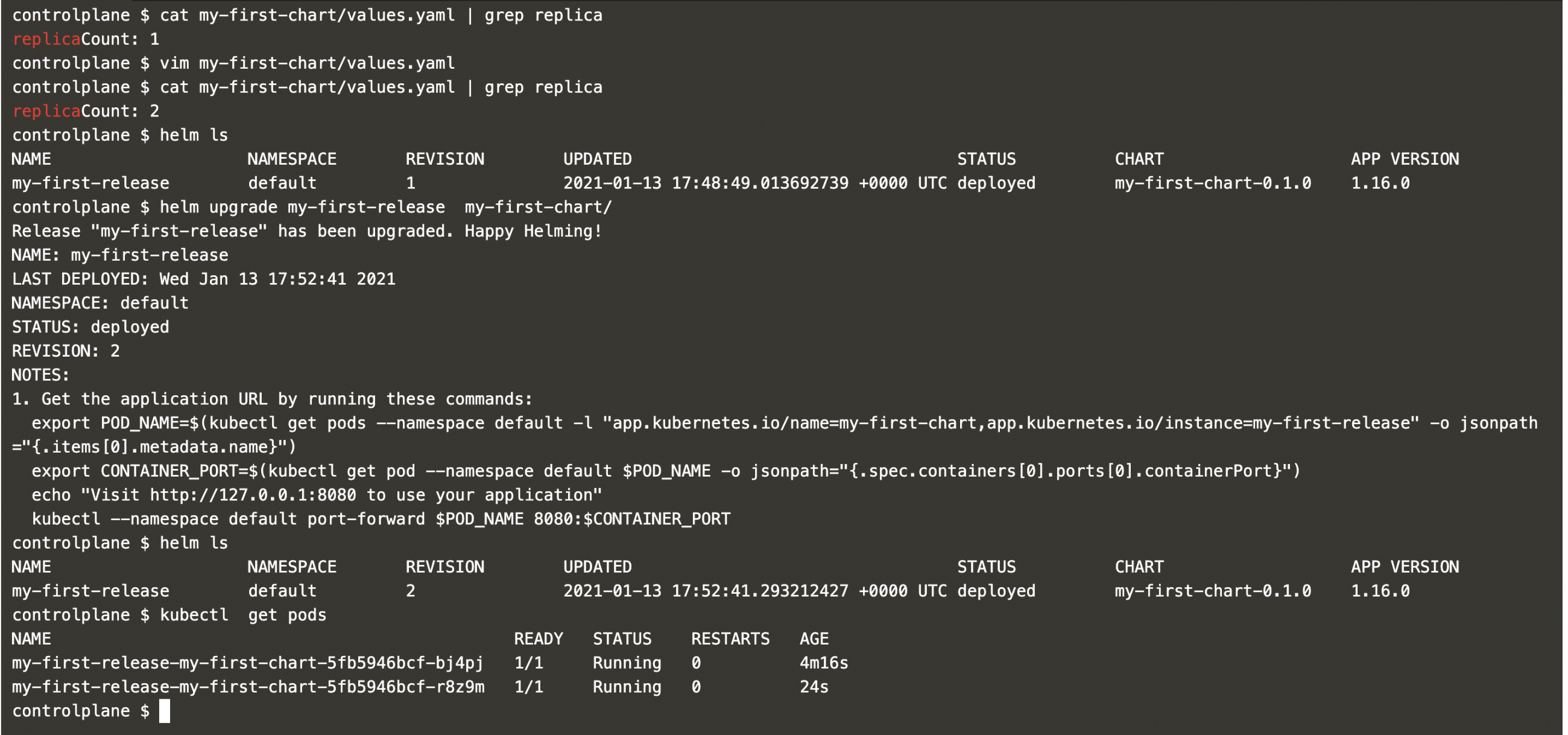This screenshot has height=735, width=1568.
Task: Click the http://127.0.0.1:8080 URL
Action: click(253, 495)
